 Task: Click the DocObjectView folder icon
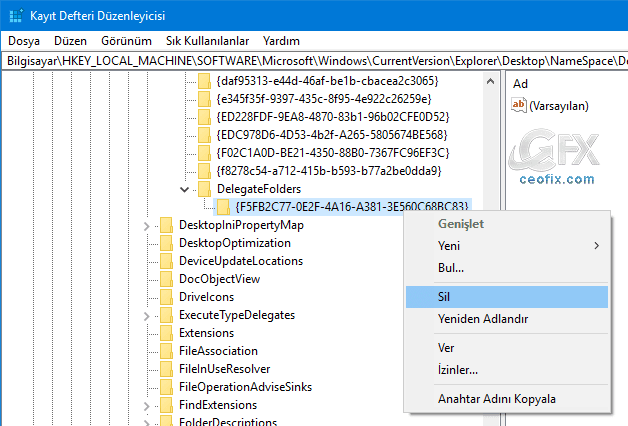pos(166,279)
